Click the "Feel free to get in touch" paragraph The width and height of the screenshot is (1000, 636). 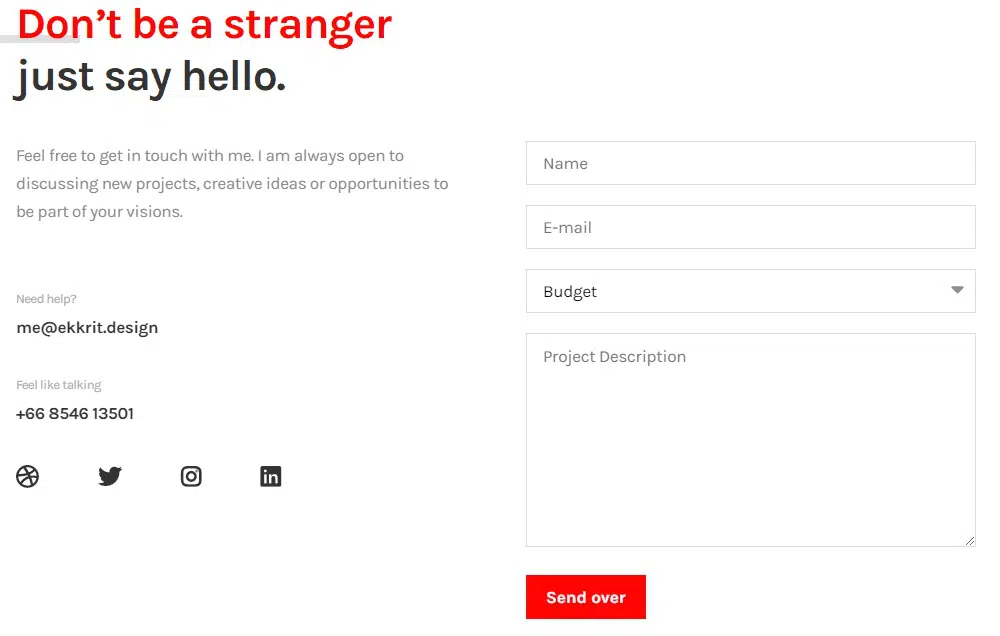(232, 184)
